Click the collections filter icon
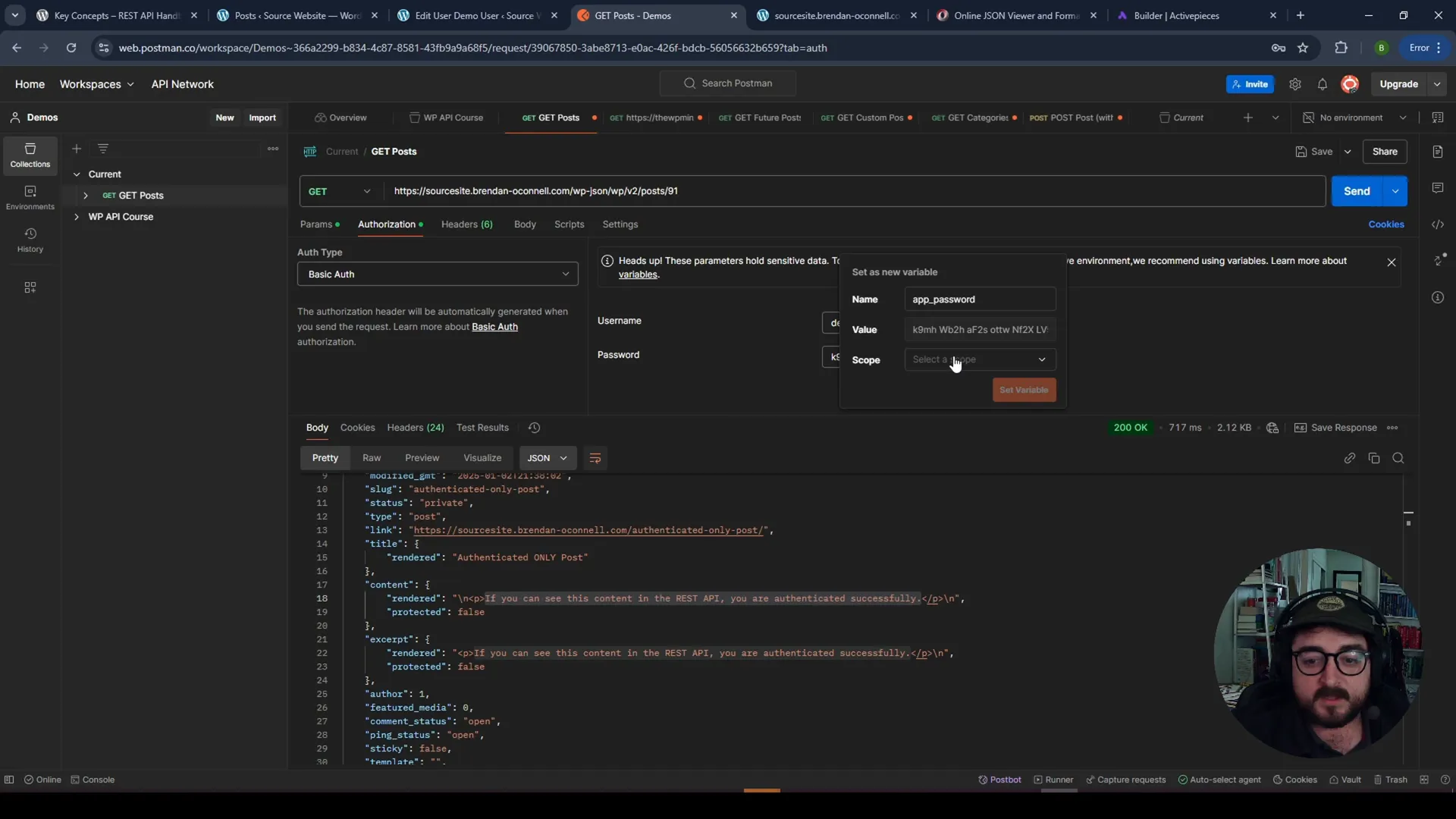This screenshot has height=819, width=1456. click(x=103, y=149)
